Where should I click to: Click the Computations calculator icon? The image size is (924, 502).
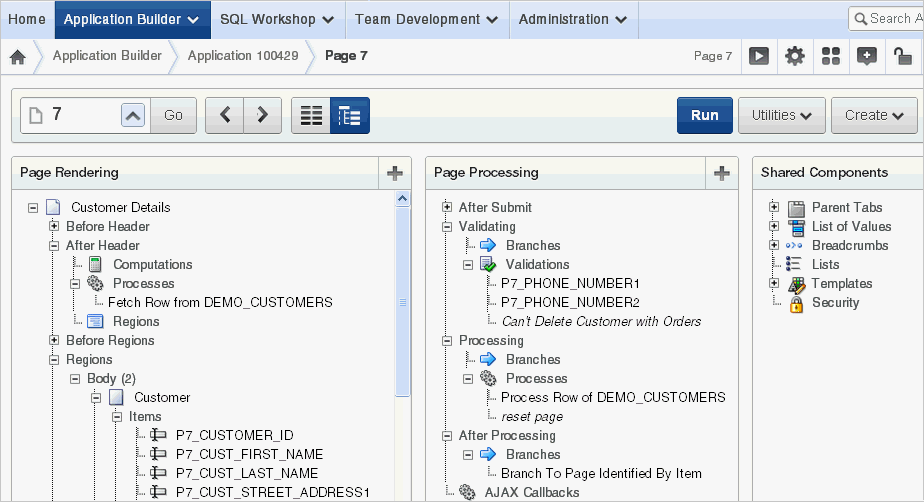click(x=95, y=264)
